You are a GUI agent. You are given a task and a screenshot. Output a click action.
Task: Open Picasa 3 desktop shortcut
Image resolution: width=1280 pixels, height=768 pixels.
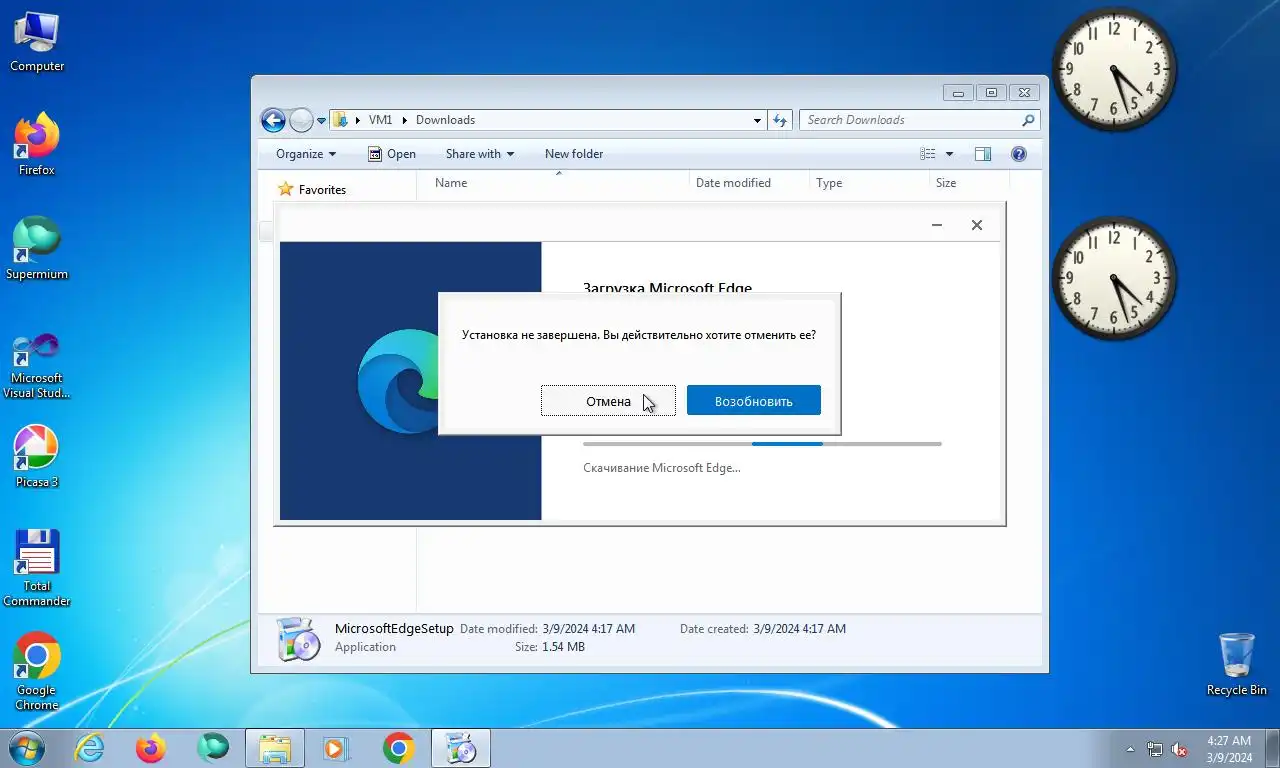37,458
